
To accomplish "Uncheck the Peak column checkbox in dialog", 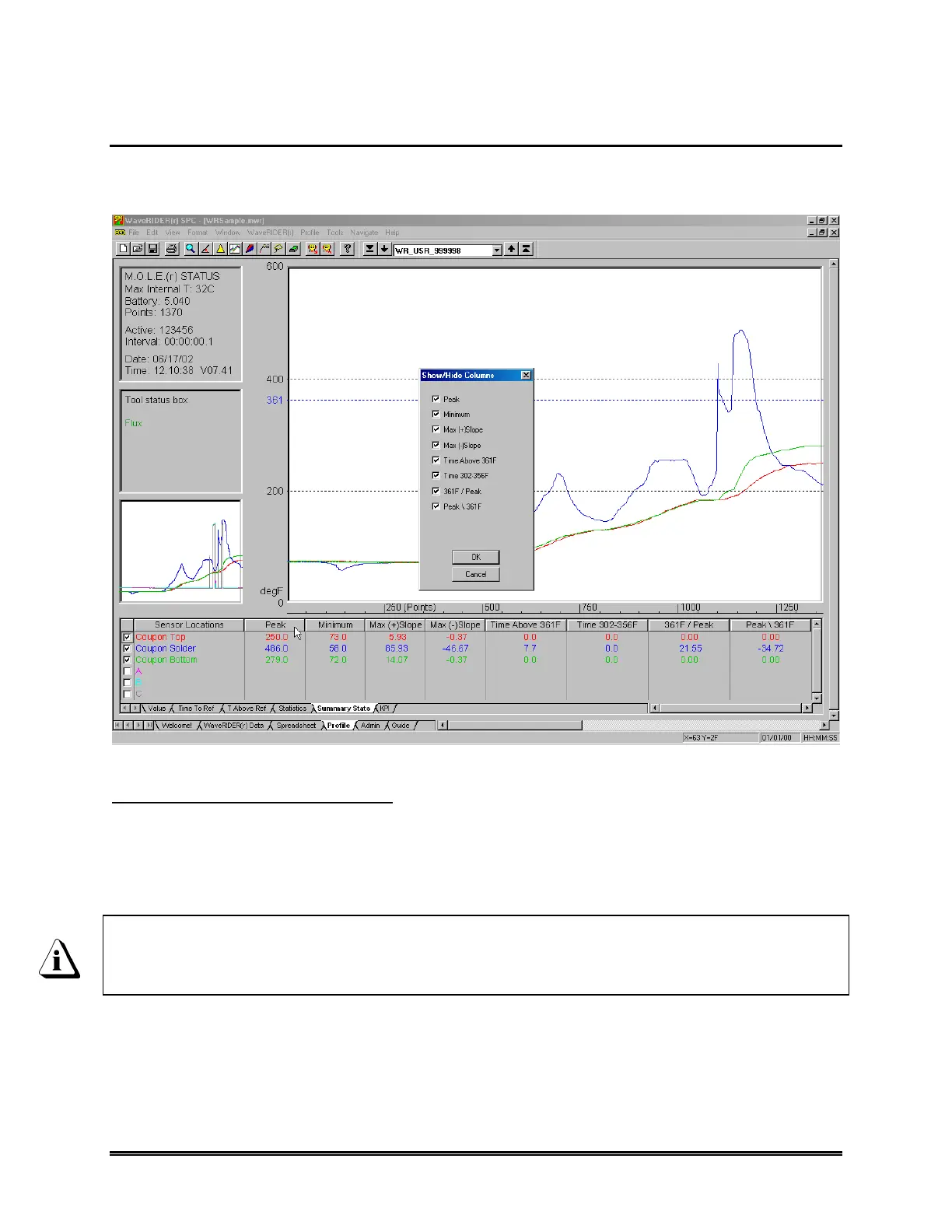I will [x=436, y=399].
